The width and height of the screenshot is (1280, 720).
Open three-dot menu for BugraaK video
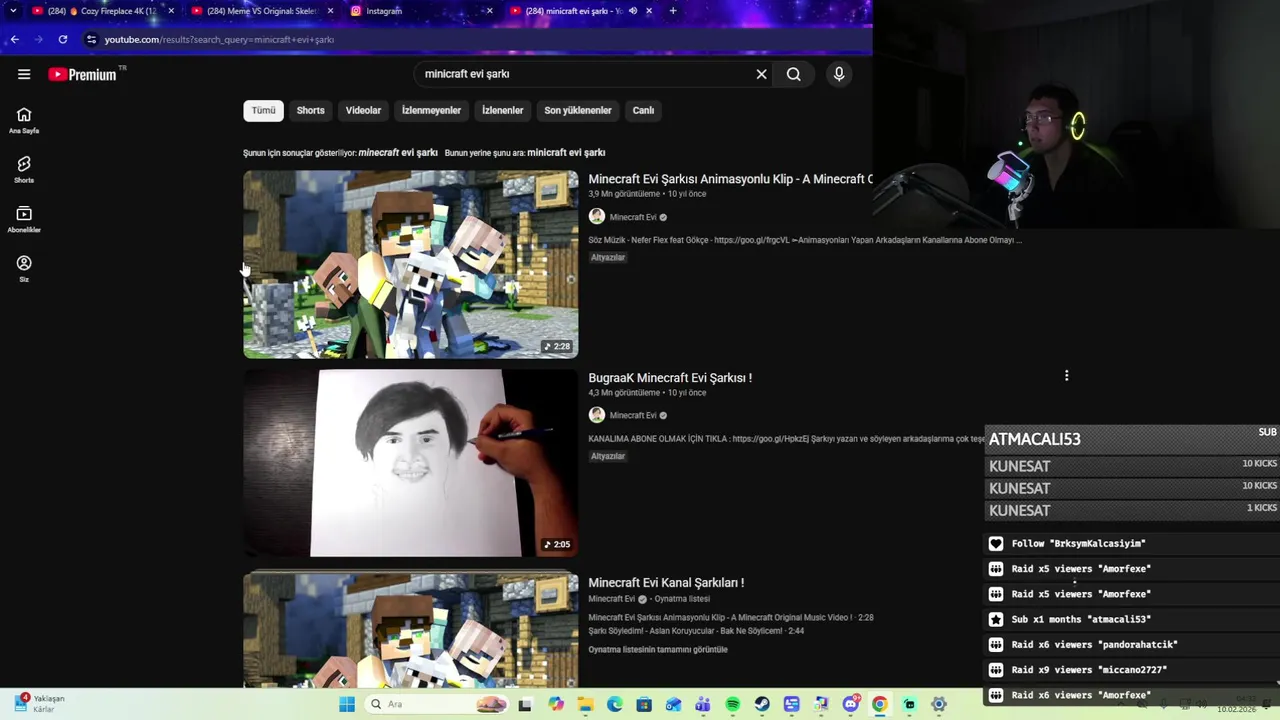click(x=1066, y=376)
